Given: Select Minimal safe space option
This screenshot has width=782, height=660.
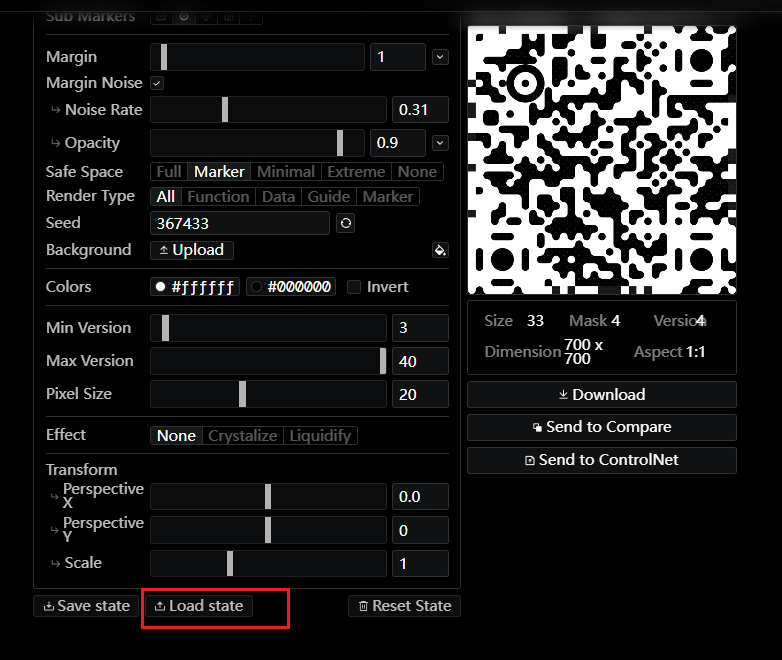Looking at the screenshot, I should pos(286,172).
